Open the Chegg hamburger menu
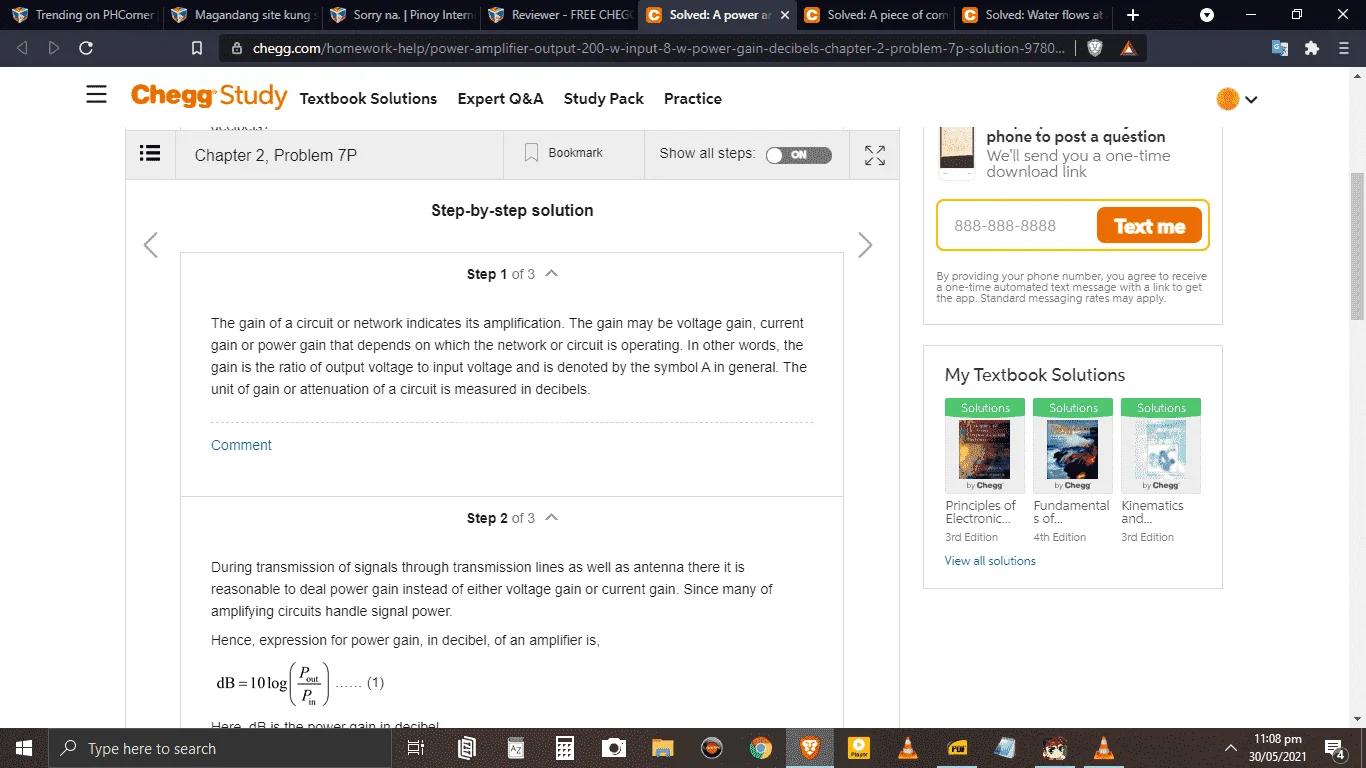This screenshot has height=768, width=1366. click(x=96, y=95)
